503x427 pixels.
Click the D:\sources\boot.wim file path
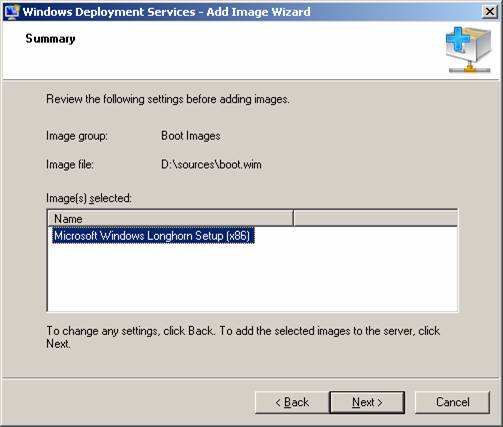click(x=211, y=164)
